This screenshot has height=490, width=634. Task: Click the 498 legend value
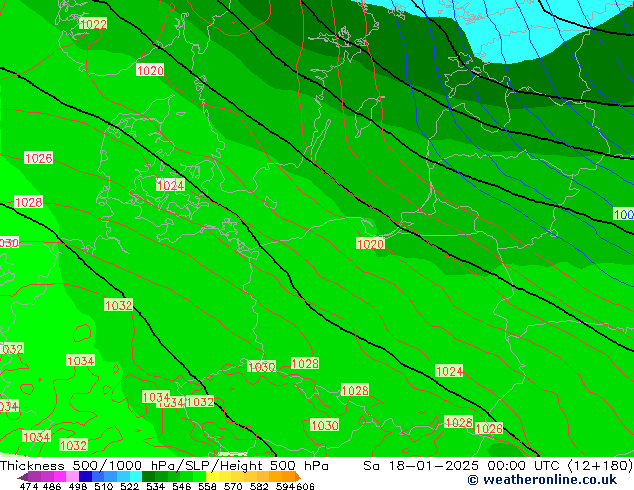(x=78, y=486)
